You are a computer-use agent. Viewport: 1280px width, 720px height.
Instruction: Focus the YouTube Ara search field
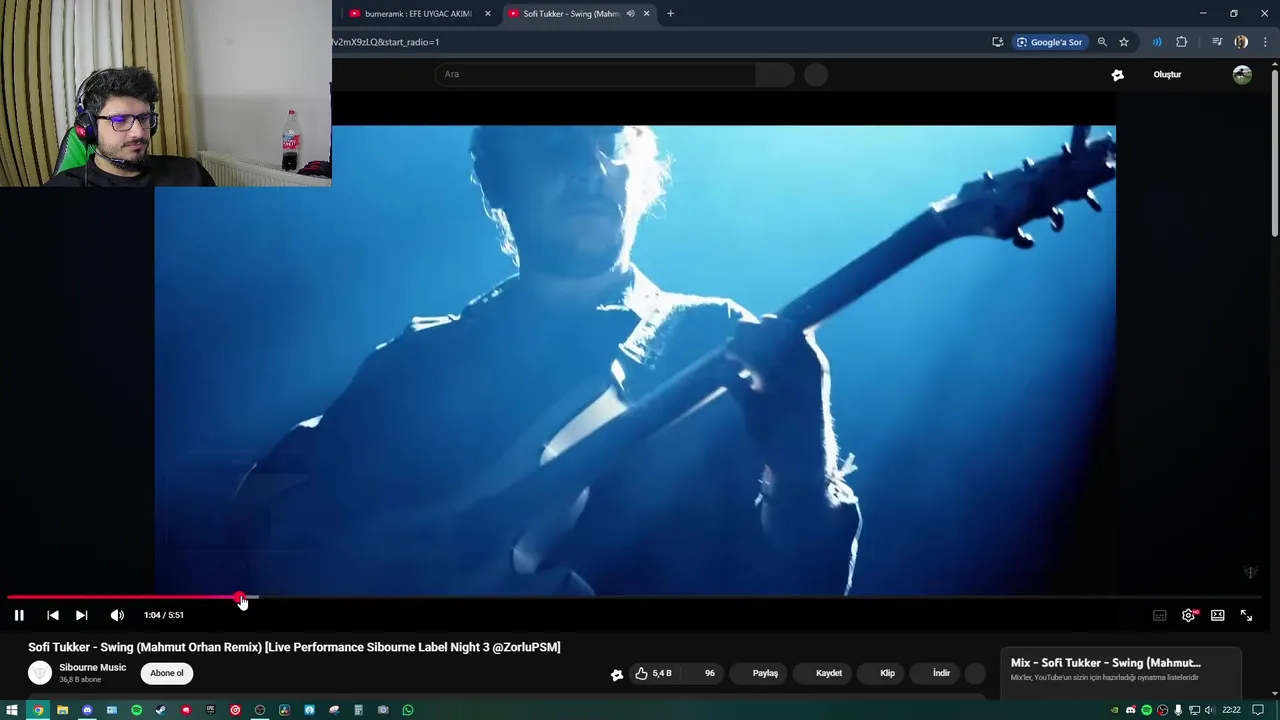(x=596, y=74)
